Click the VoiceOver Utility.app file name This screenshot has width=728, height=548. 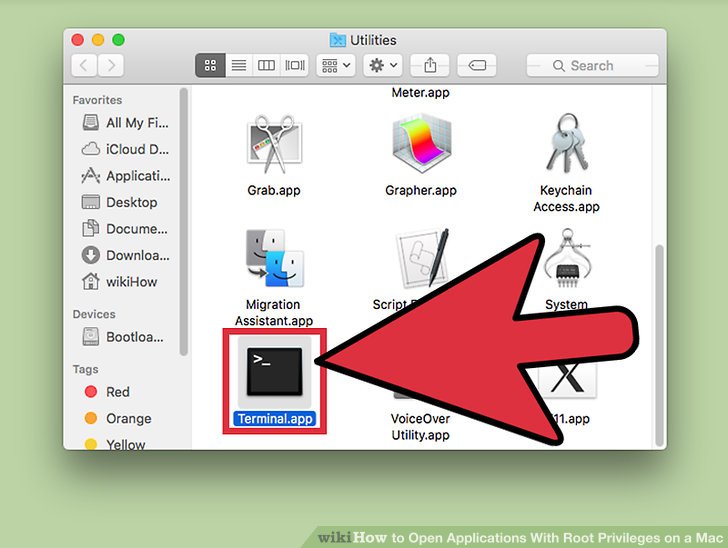pyautogui.click(x=421, y=427)
